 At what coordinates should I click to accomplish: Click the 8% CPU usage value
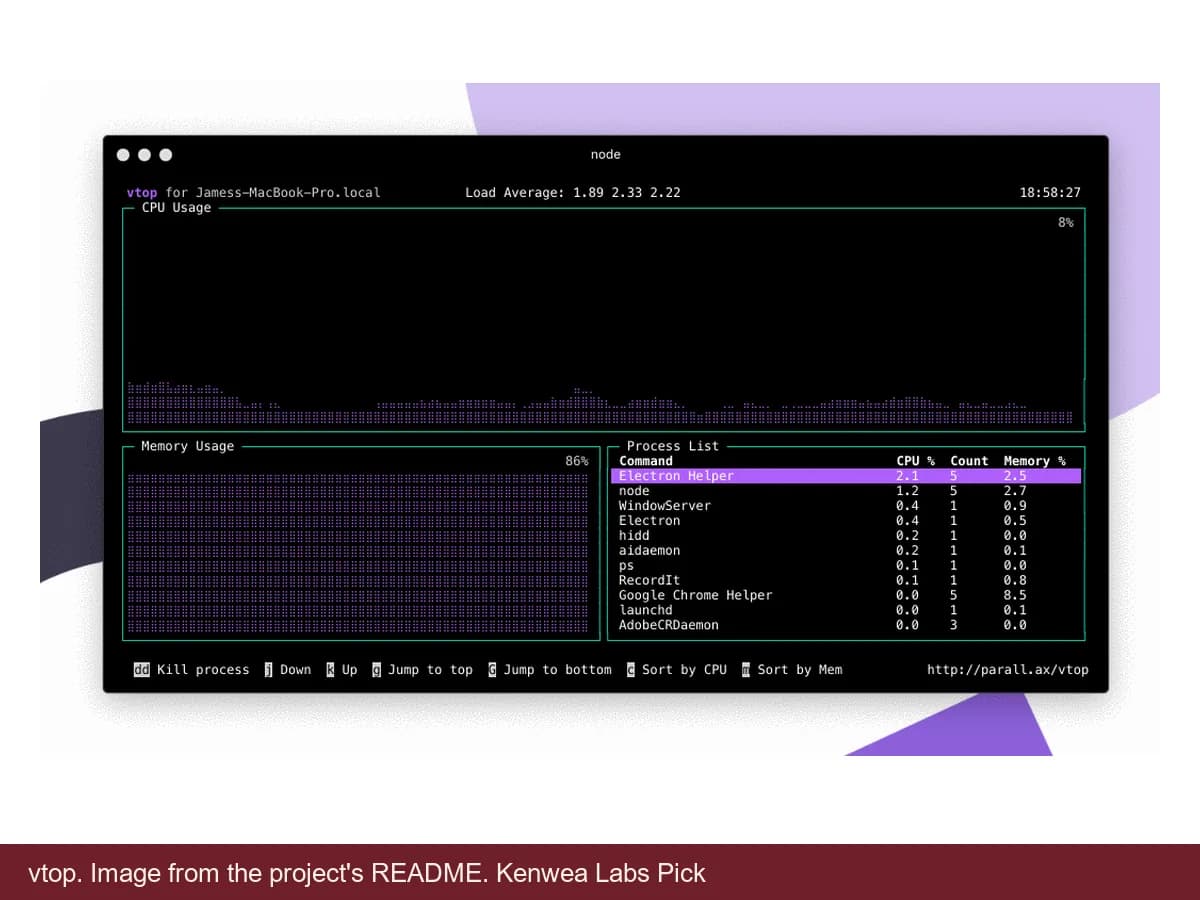click(1066, 222)
